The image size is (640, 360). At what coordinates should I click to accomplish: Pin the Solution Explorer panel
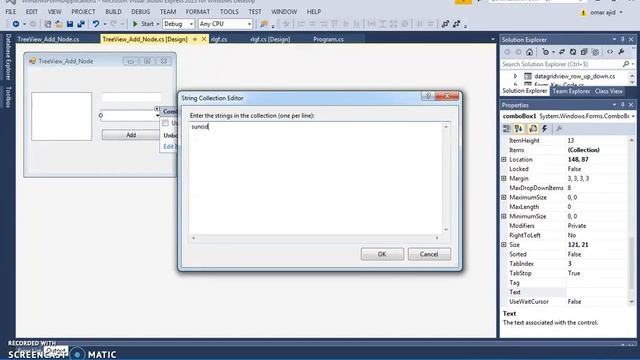pos(622,40)
